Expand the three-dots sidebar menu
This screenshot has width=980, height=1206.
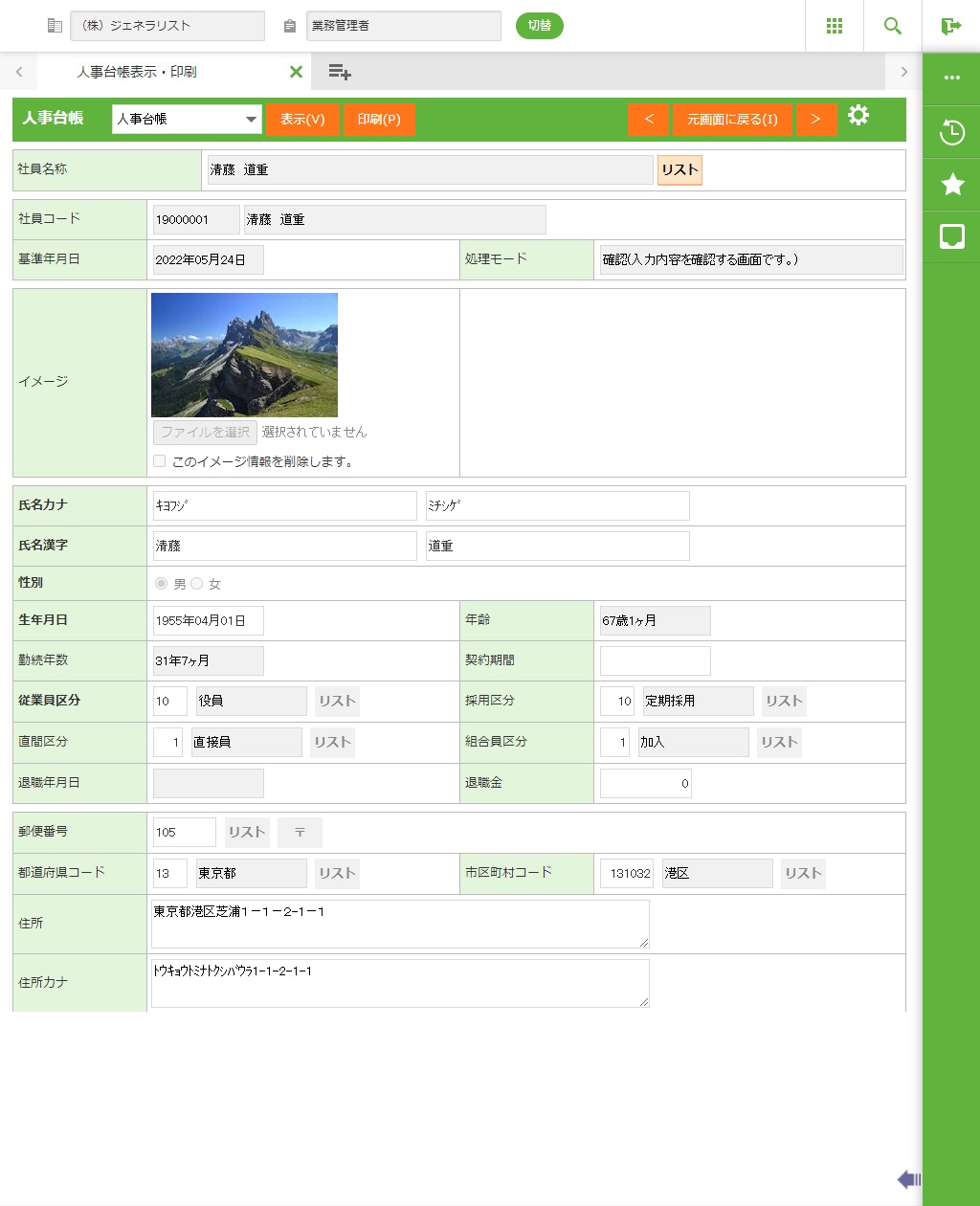[951, 78]
